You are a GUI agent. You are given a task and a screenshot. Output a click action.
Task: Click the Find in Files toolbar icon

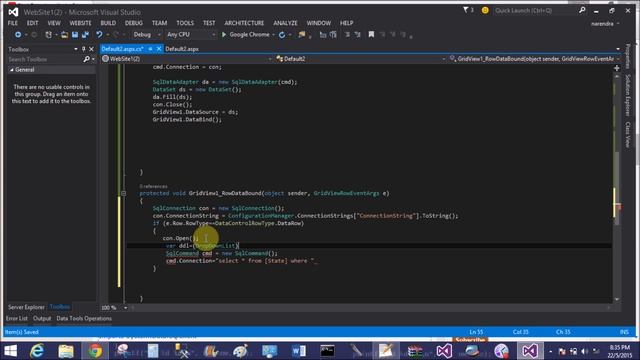pyautogui.click(x=302, y=35)
